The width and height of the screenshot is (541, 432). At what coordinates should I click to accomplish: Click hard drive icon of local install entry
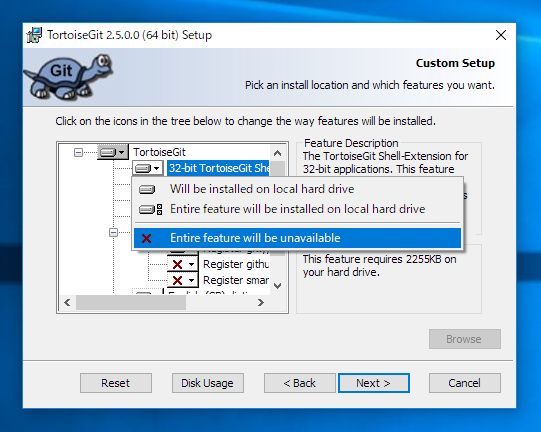pos(147,189)
